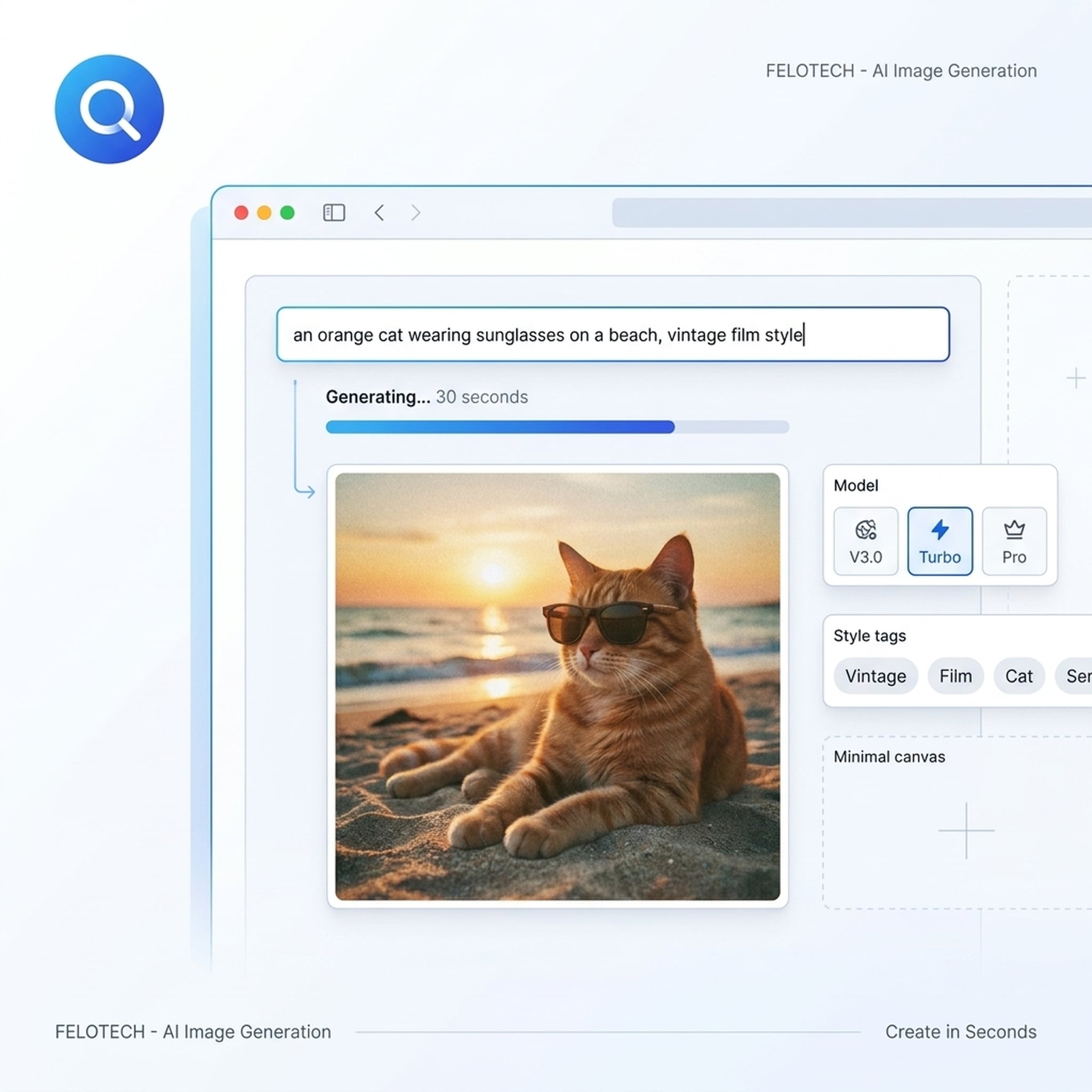Click the browser address bar
This screenshot has width=1092, height=1092.
852,213
